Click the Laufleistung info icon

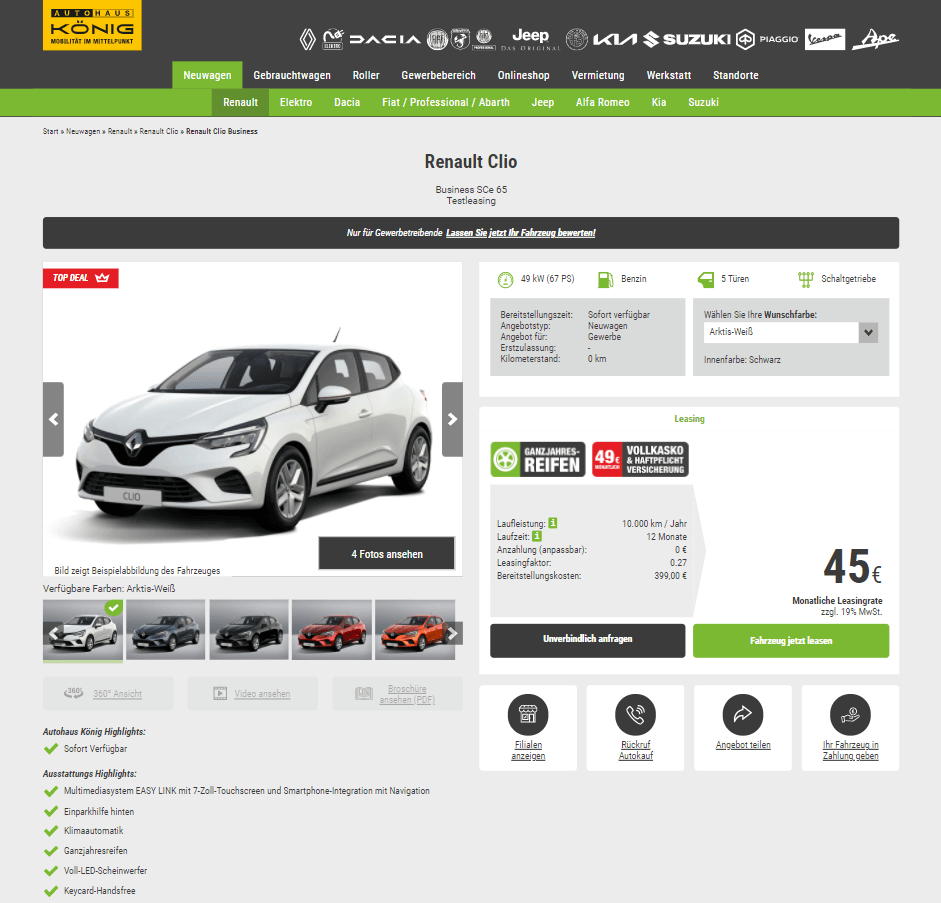pos(553,523)
